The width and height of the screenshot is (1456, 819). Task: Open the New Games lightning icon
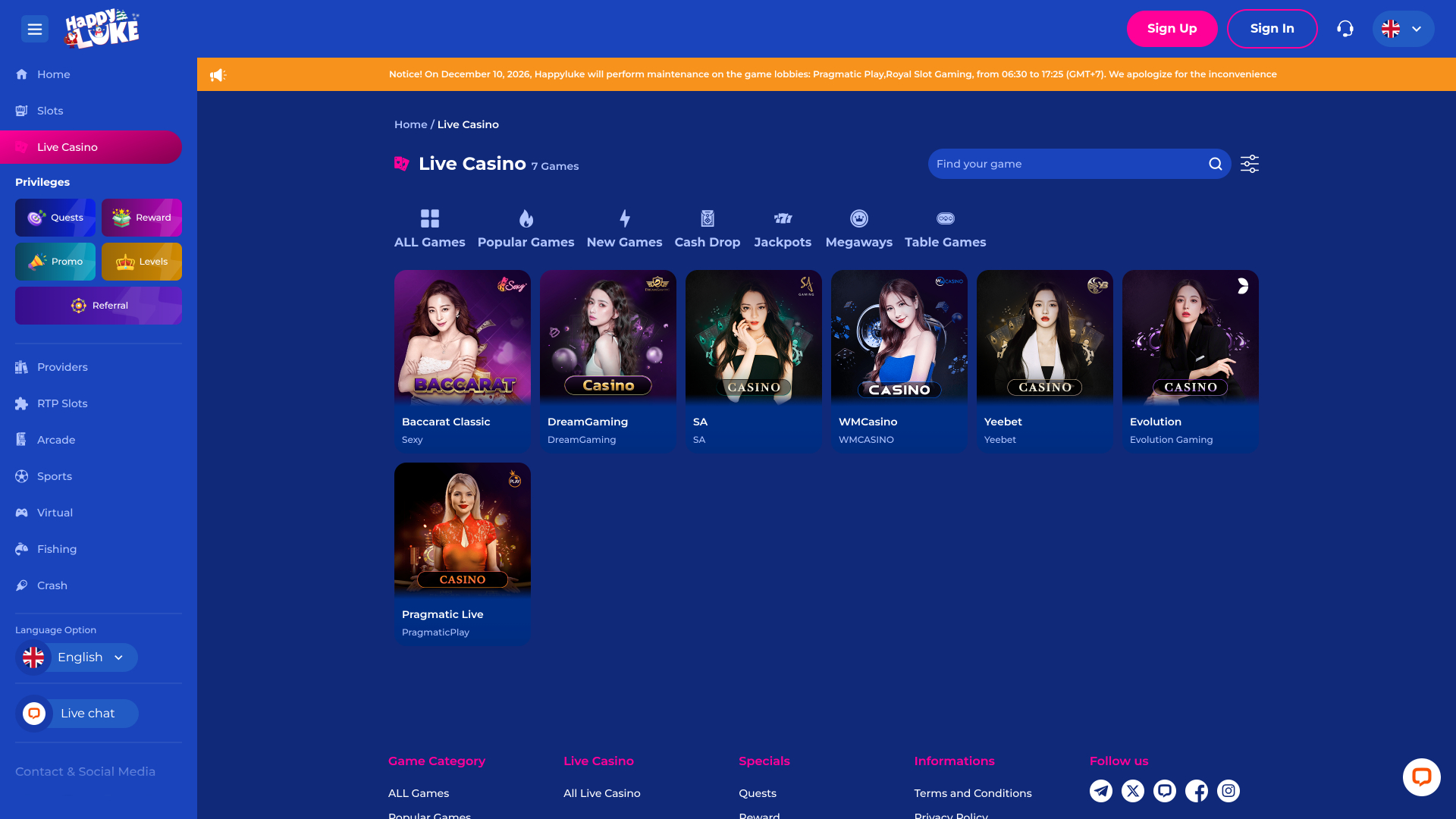point(624,218)
